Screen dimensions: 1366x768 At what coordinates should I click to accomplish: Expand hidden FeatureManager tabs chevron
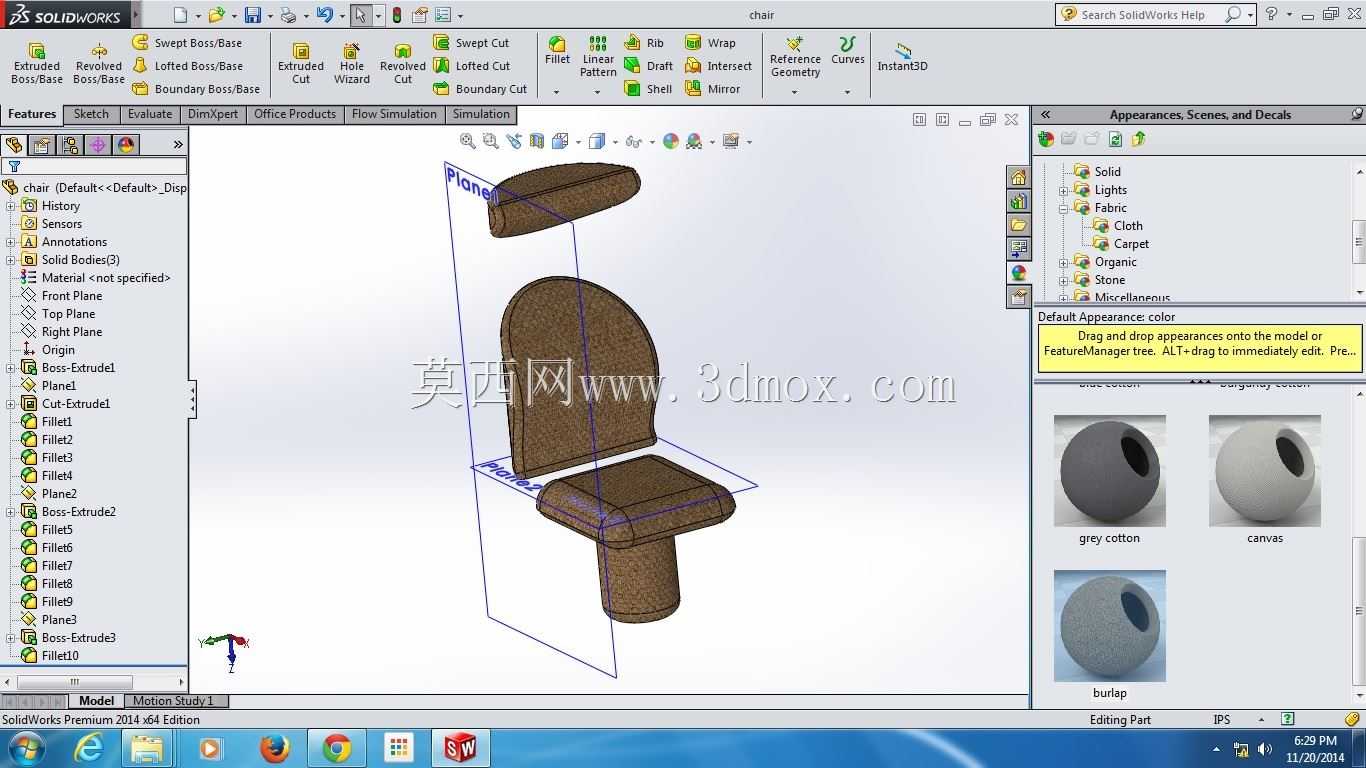click(x=178, y=145)
